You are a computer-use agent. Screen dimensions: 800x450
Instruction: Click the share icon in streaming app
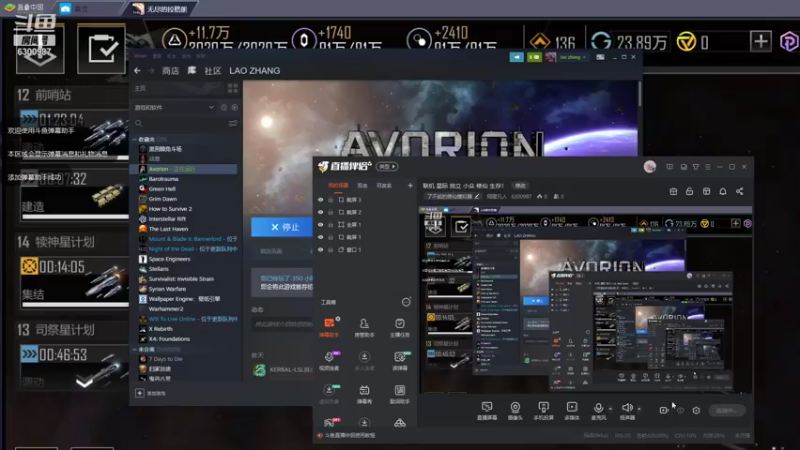click(x=739, y=191)
